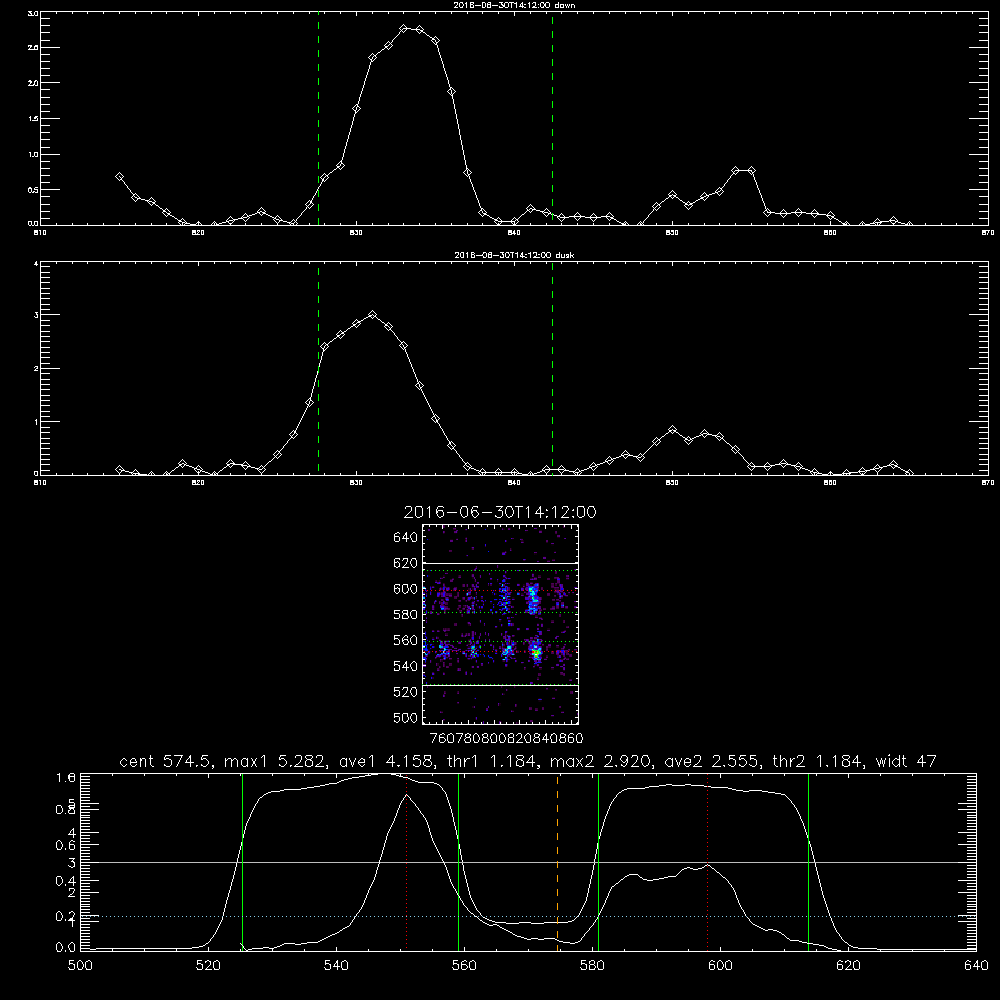Screen dimensions: 1000x1000
Task: Click the green vertical line near 581 in bottom plot
Action: coord(598,861)
